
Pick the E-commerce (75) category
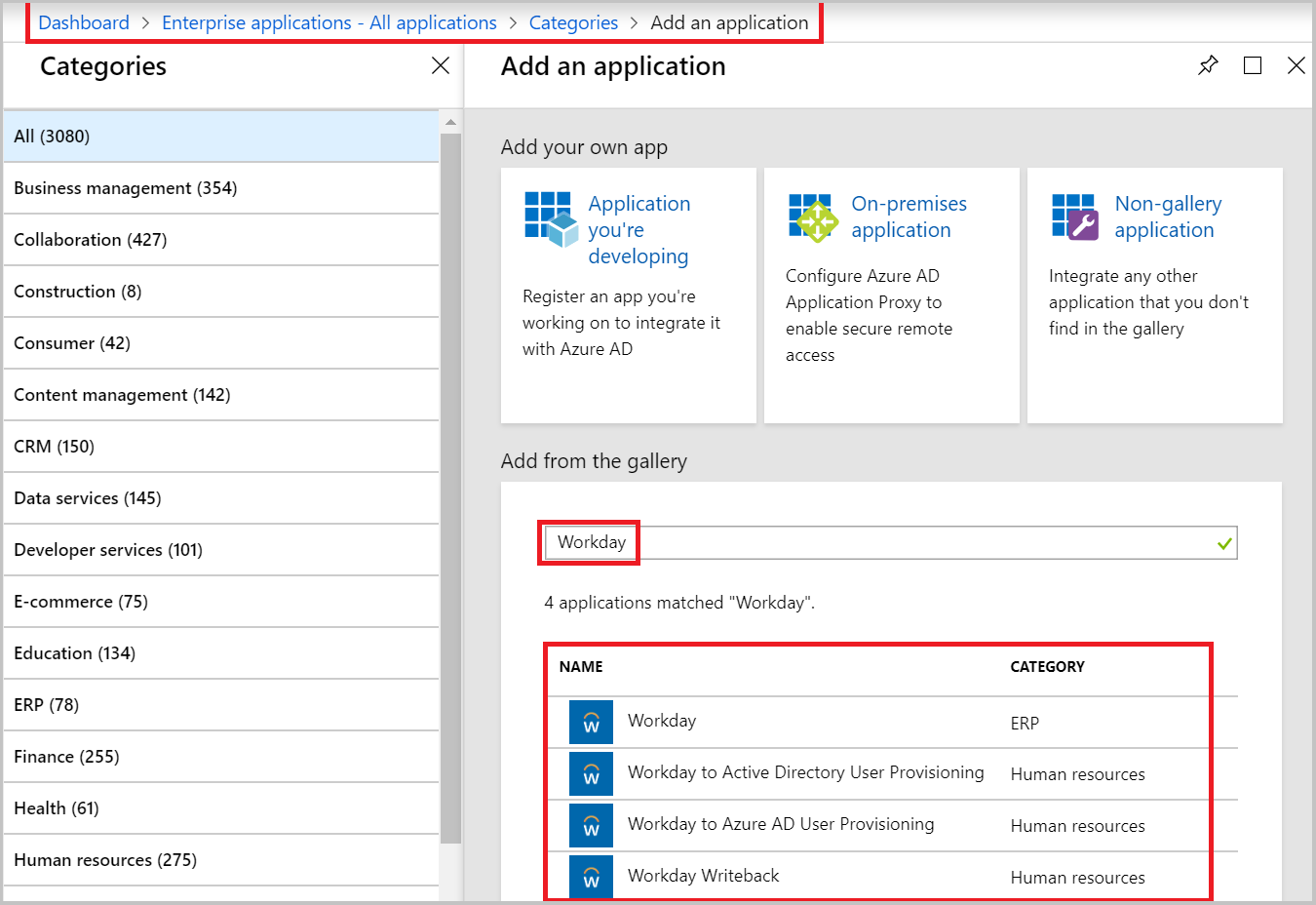coord(221,602)
